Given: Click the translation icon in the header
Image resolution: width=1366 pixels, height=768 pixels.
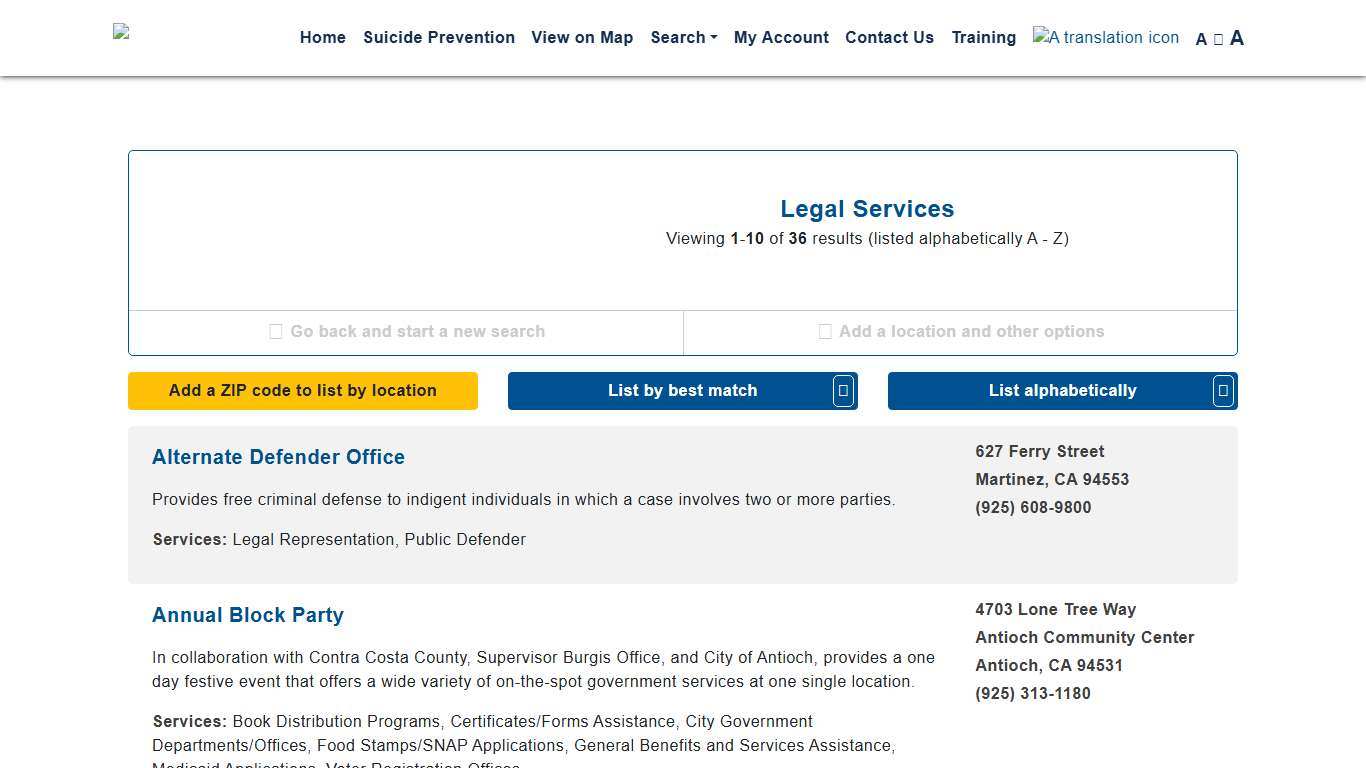Looking at the screenshot, I should [1105, 38].
